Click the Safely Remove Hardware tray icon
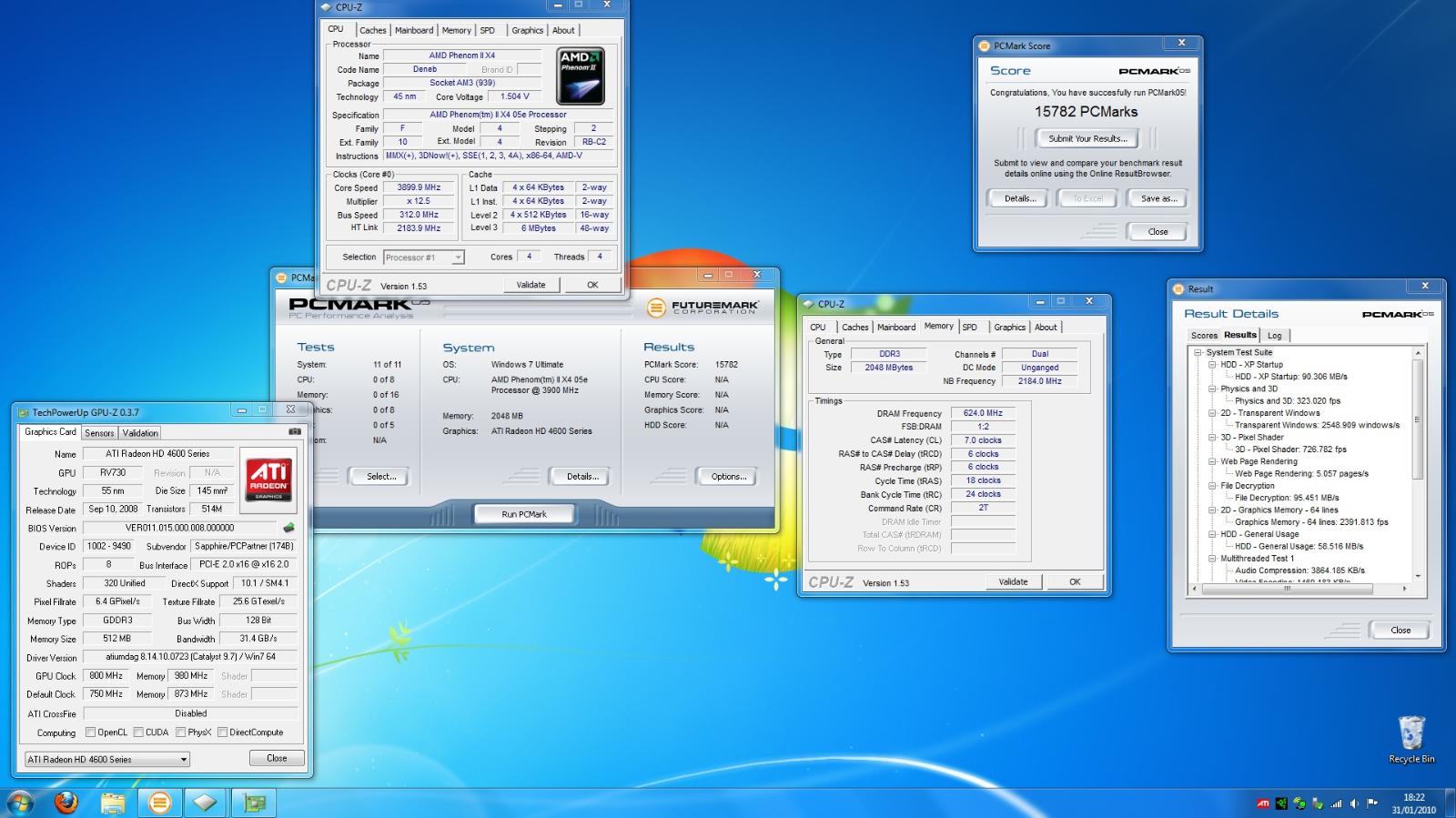The height and width of the screenshot is (818, 1456). tap(1318, 803)
